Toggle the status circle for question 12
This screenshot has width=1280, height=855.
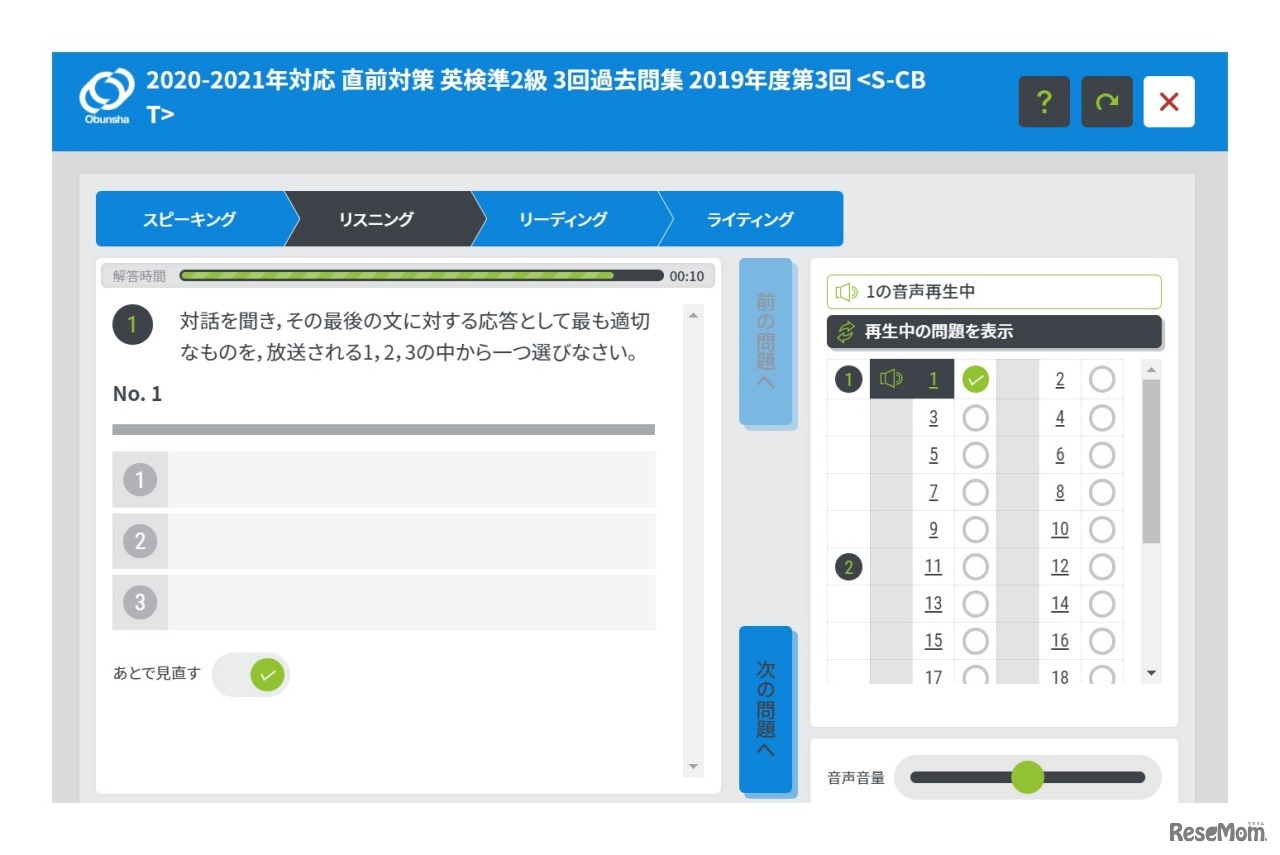tap(1102, 567)
